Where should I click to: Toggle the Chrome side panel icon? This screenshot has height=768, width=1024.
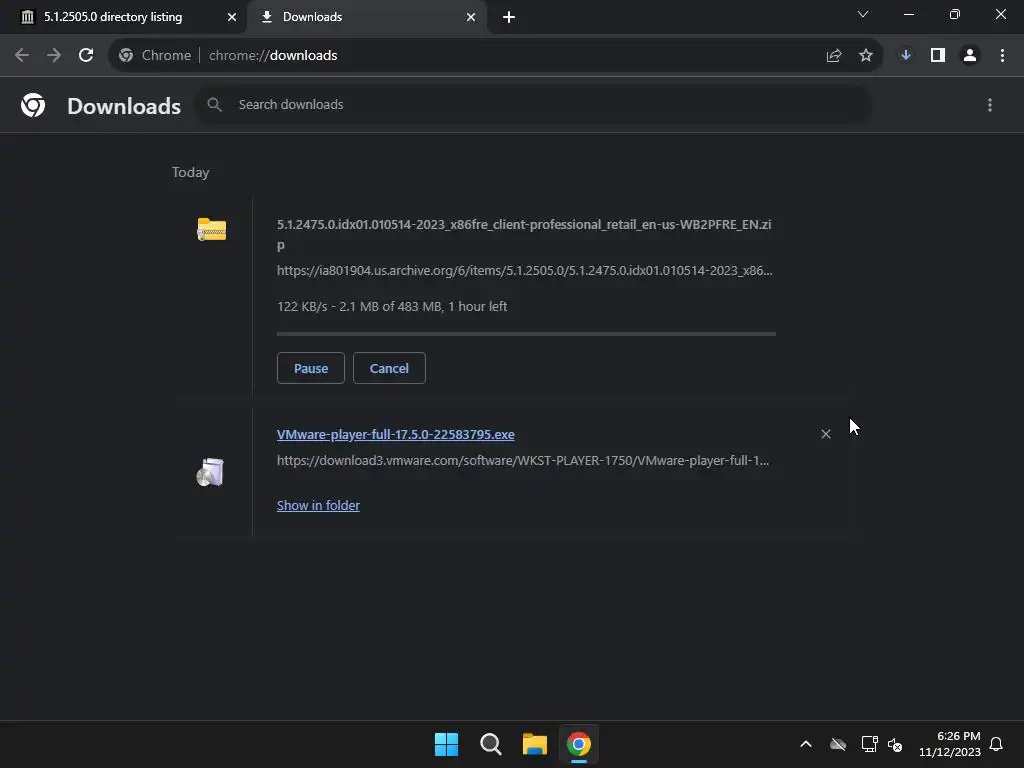pos(938,56)
